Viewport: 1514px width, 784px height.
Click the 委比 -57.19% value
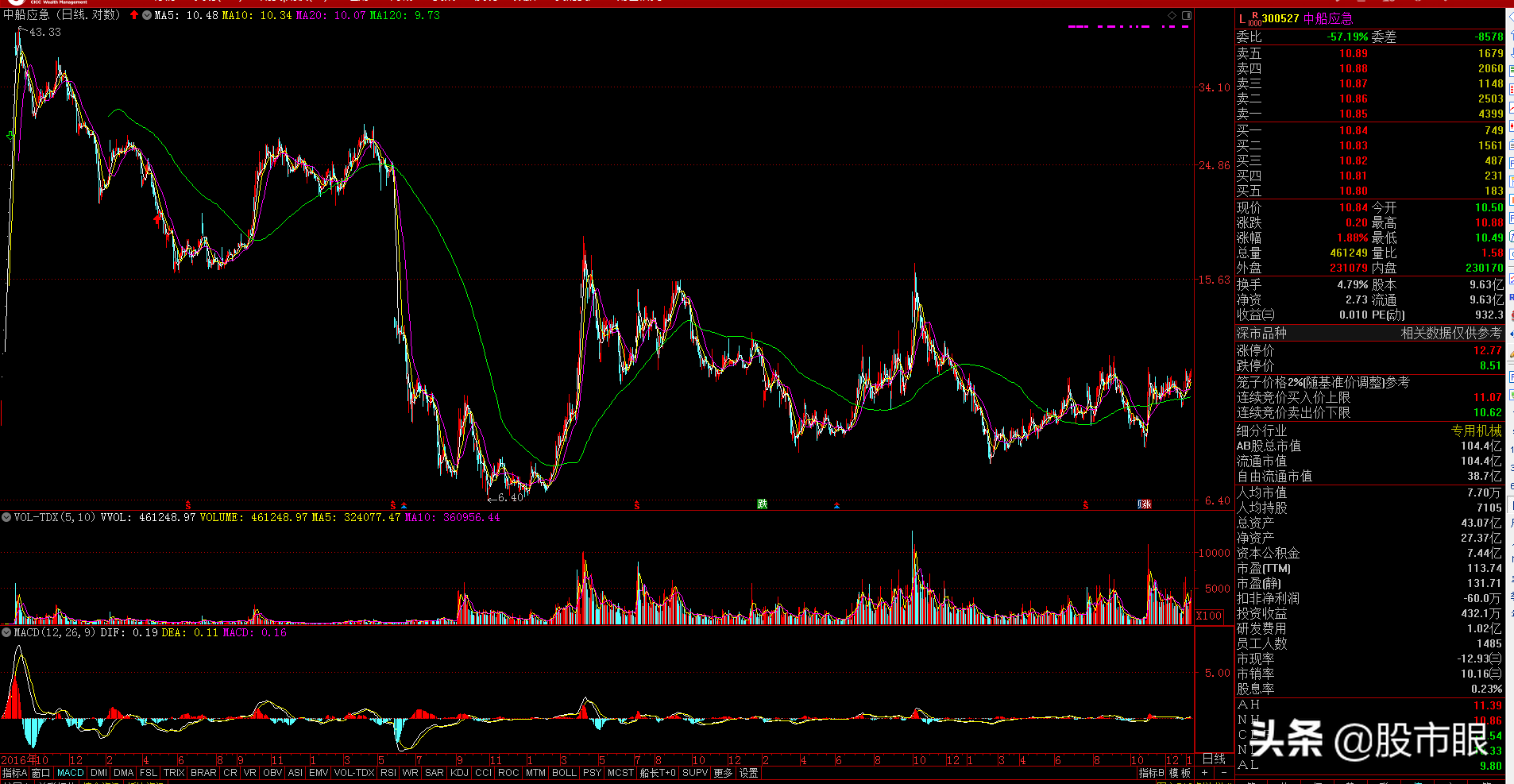pyautogui.click(x=1347, y=37)
